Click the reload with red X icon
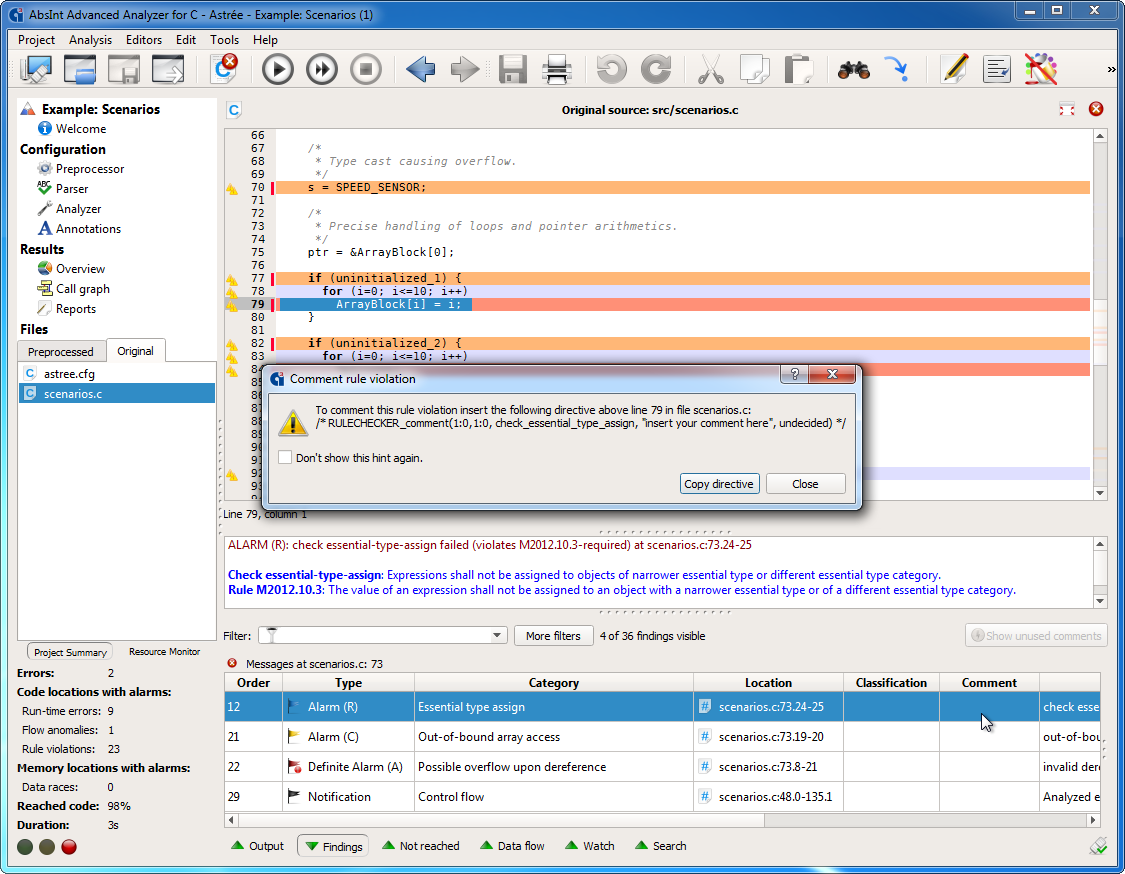1125x874 pixels. [x=225, y=68]
